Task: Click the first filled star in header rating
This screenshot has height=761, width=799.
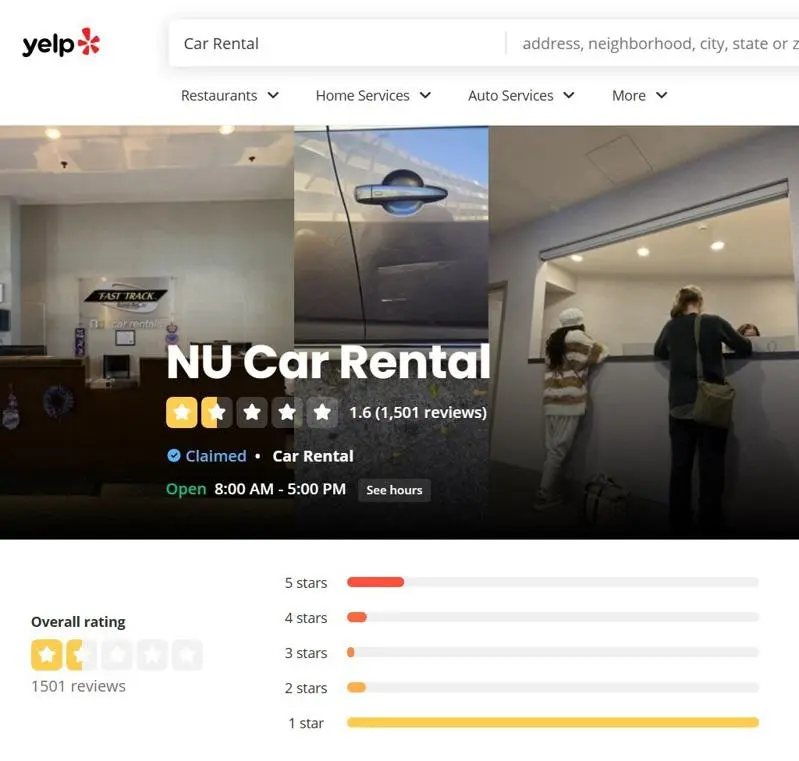Action: point(182,412)
